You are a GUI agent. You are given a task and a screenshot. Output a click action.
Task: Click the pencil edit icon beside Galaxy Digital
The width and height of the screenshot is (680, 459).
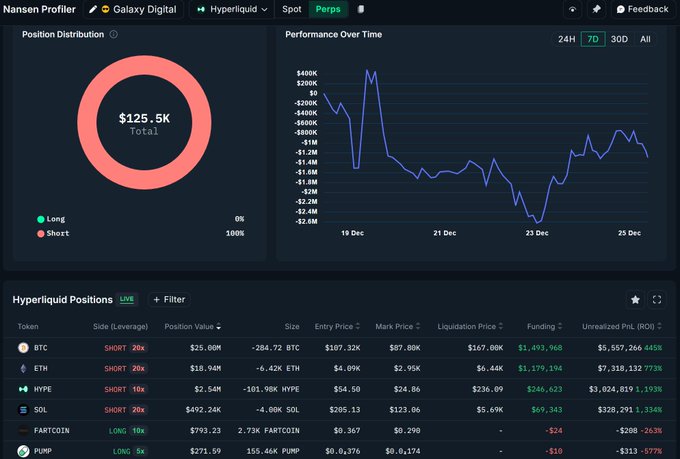(x=93, y=9)
